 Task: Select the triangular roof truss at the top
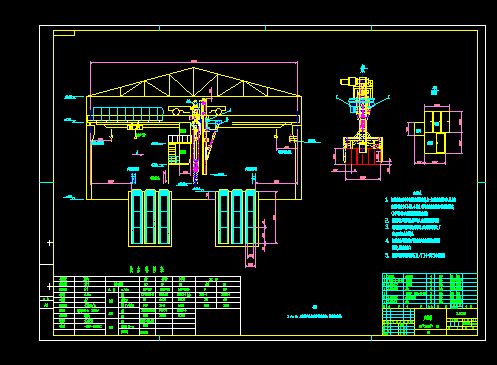tap(194, 82)
